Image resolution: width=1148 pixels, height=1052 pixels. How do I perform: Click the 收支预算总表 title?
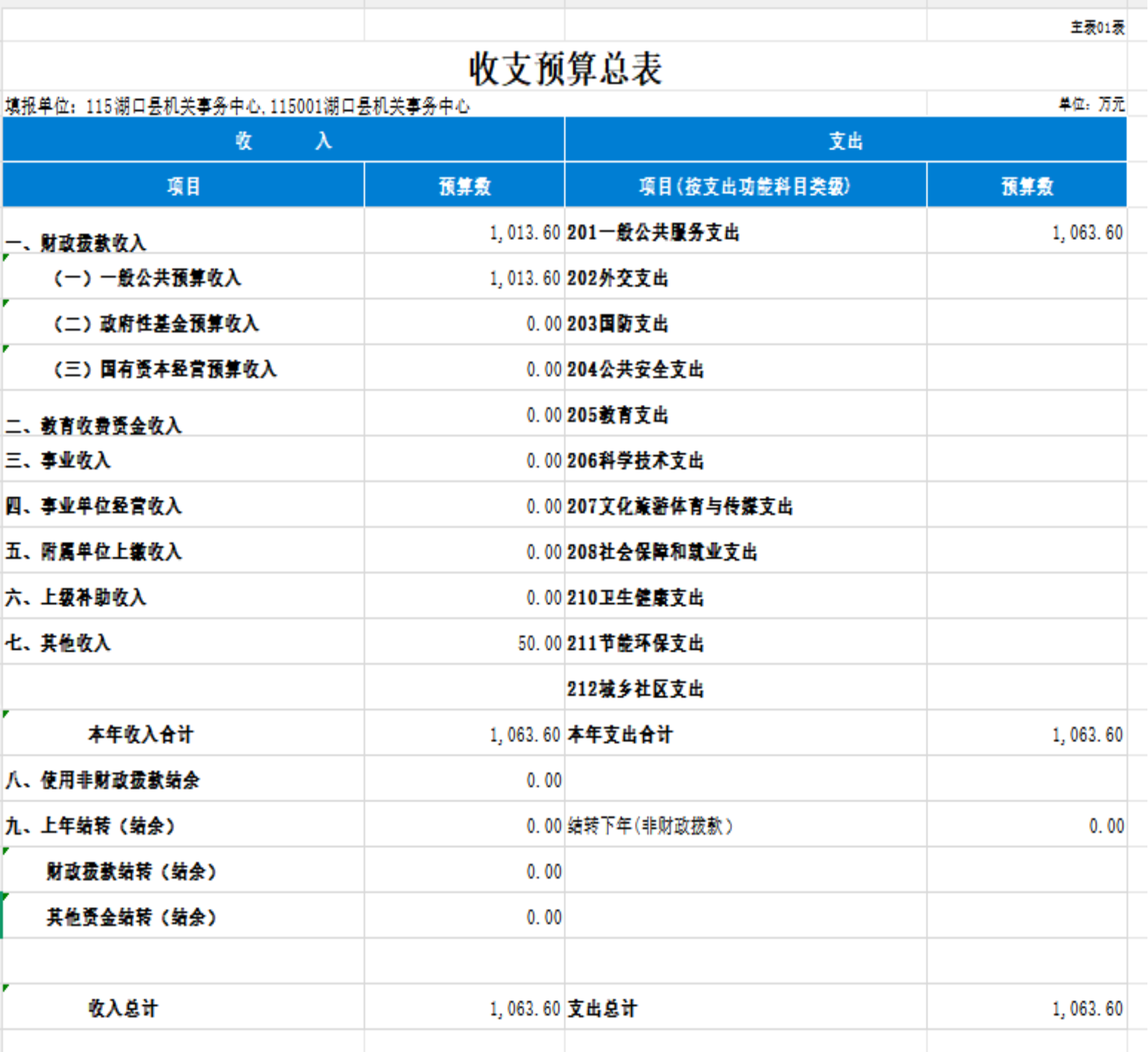click(x=565, y=68)
